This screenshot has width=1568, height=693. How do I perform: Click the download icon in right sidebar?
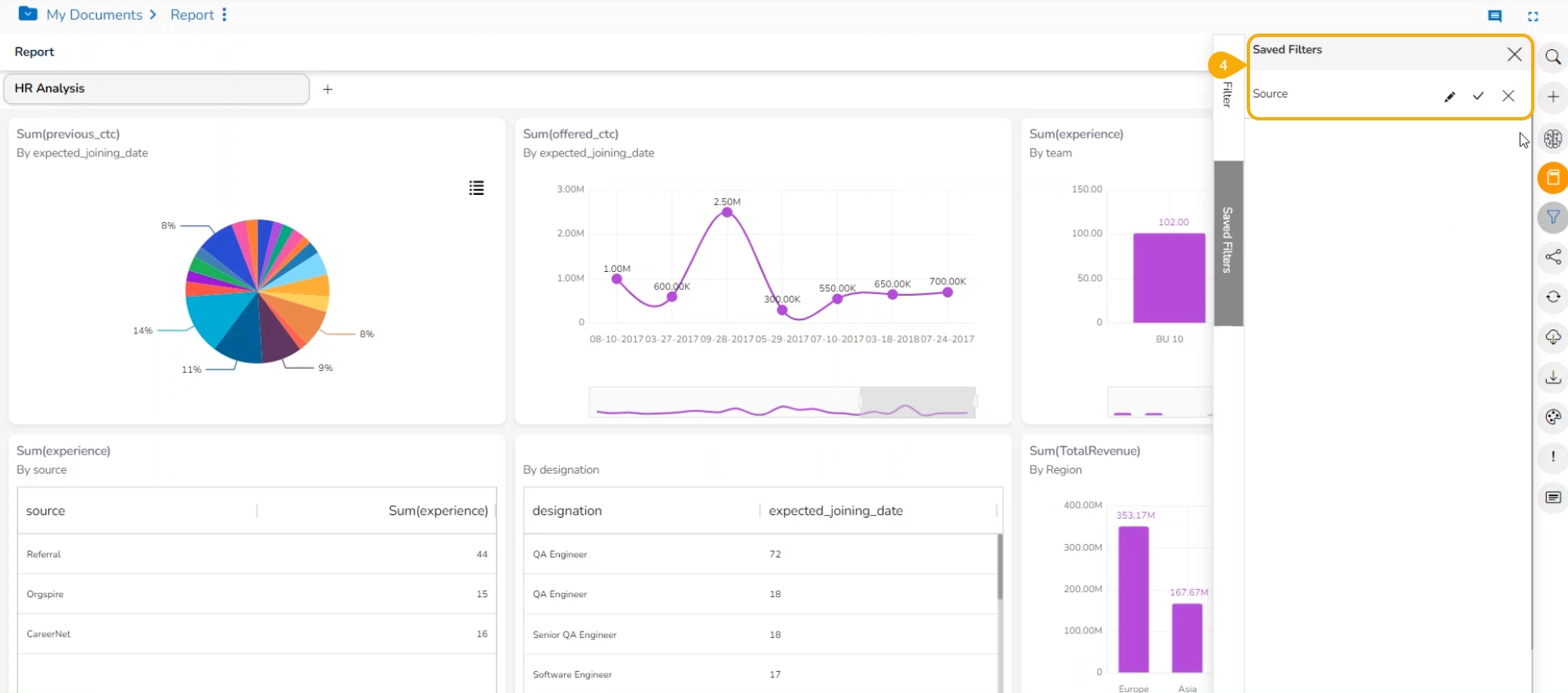(1552, 377)
